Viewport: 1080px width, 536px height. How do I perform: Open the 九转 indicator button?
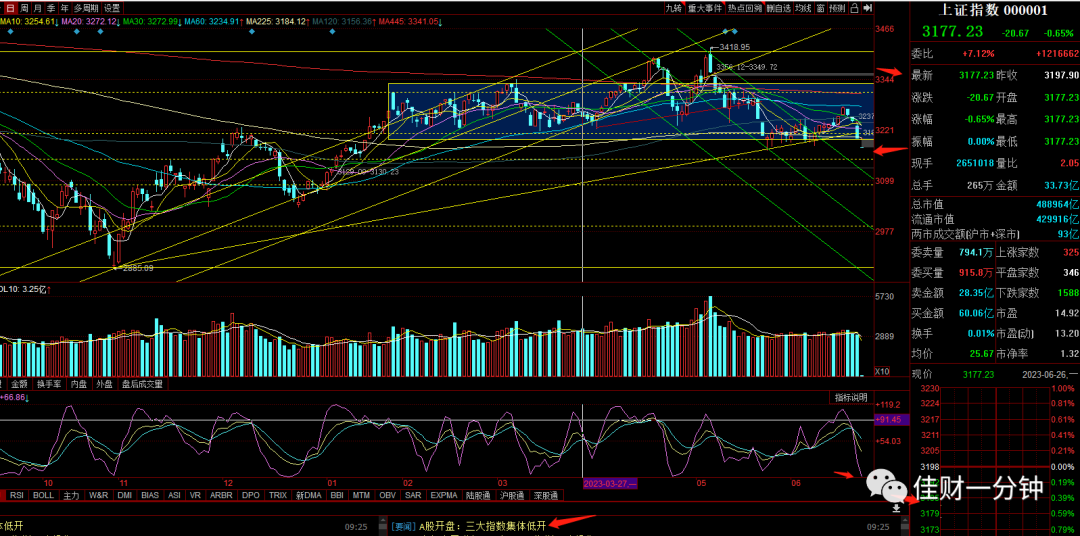tap(674, 8)
